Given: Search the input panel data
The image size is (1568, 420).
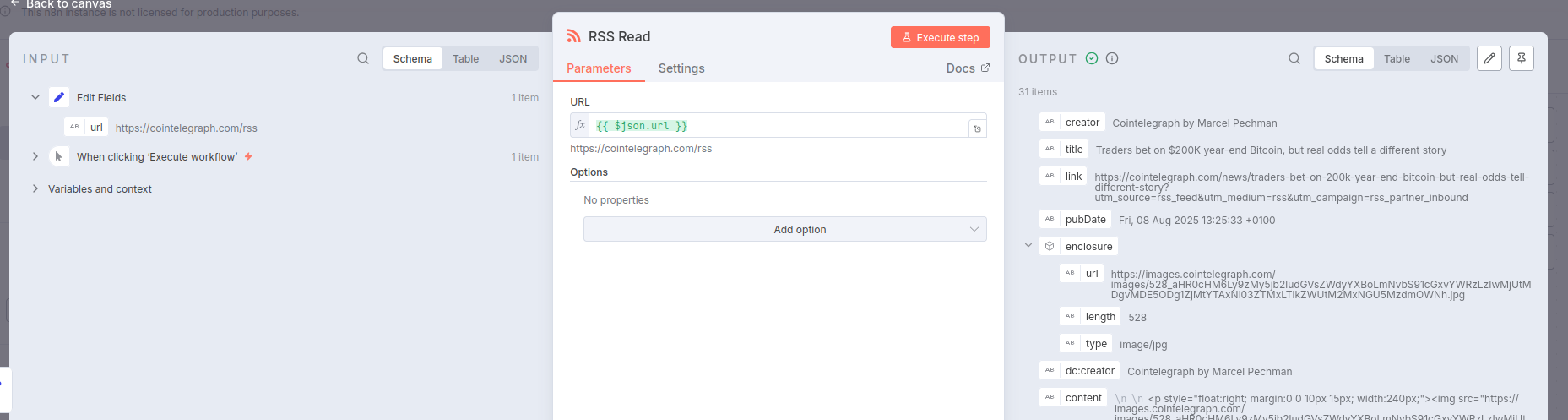Looking at the screenshot, I should coord(363,58).
